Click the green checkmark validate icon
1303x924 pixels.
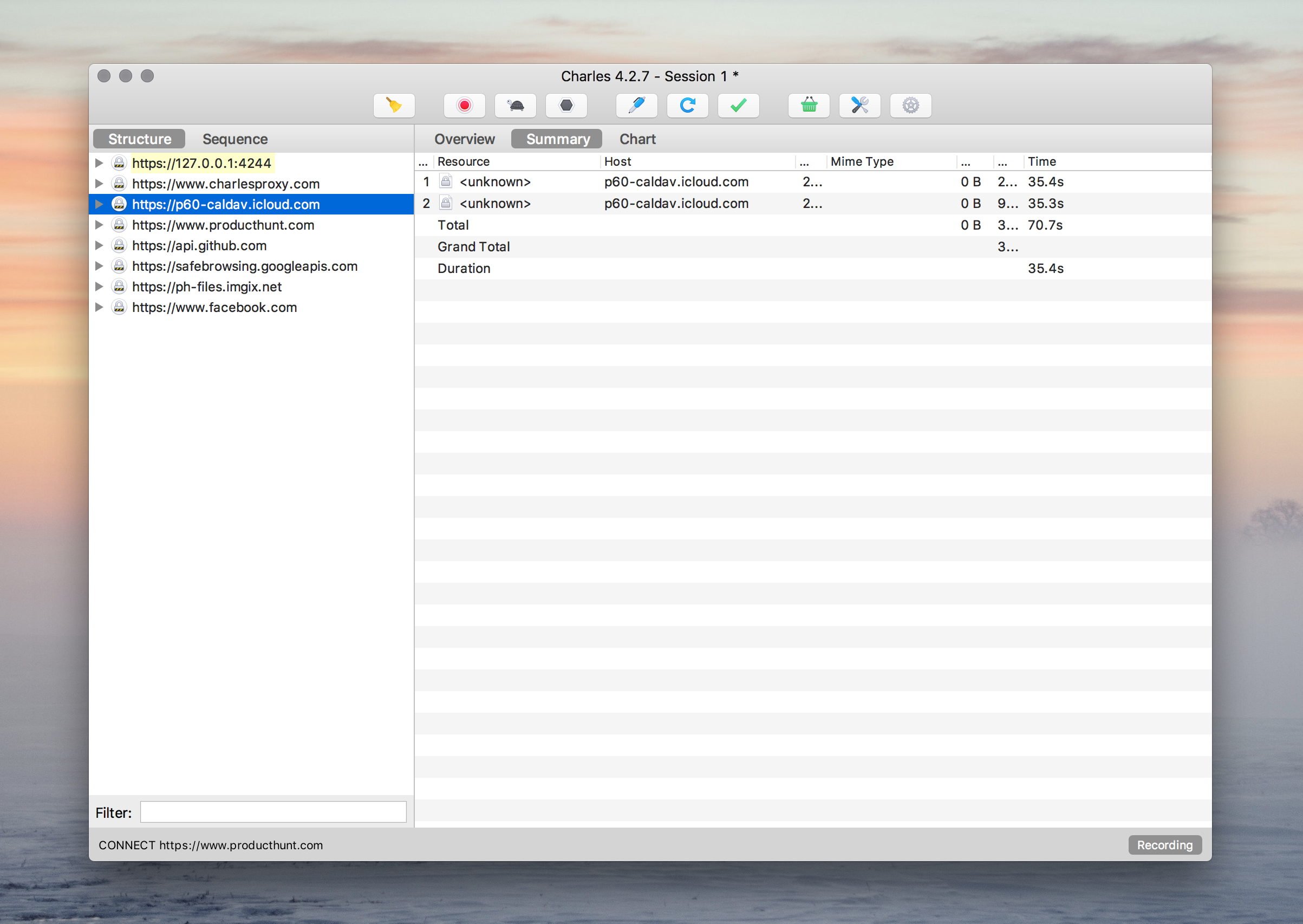pos(738,105)
